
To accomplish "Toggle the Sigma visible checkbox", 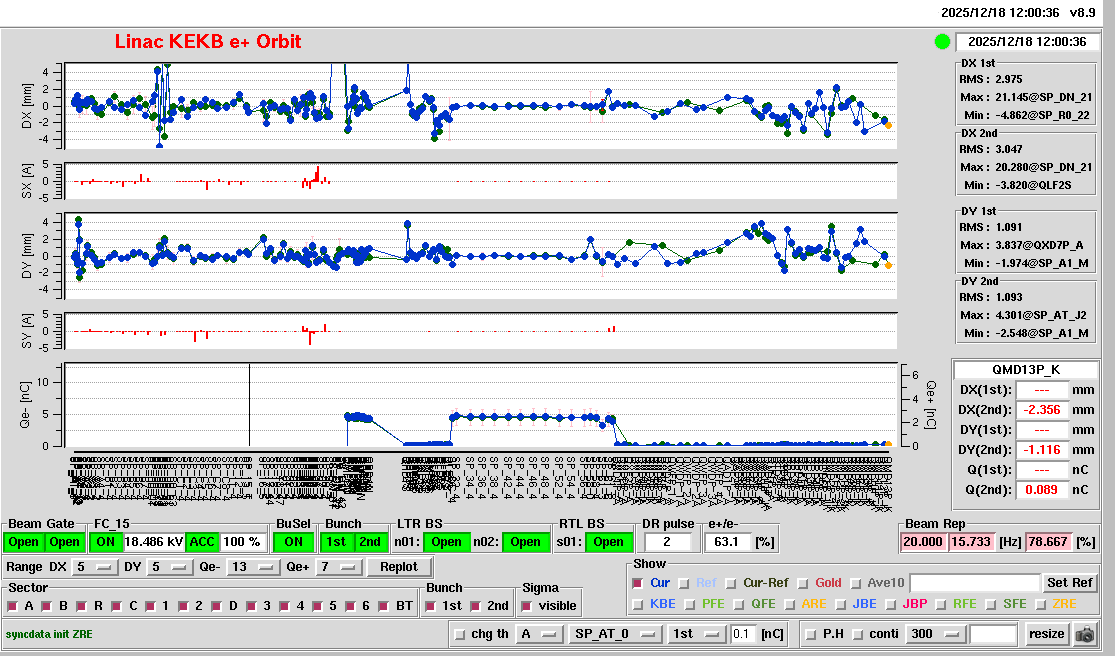I will [x=527, y=606].
